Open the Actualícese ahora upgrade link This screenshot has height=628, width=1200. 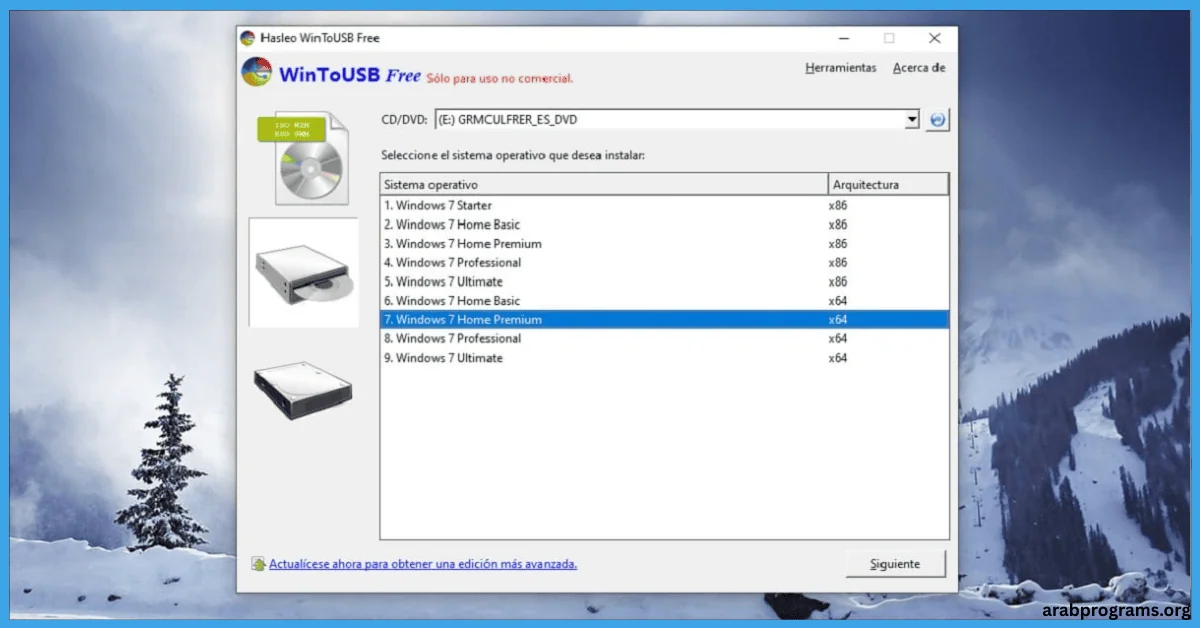click(423, 564)
